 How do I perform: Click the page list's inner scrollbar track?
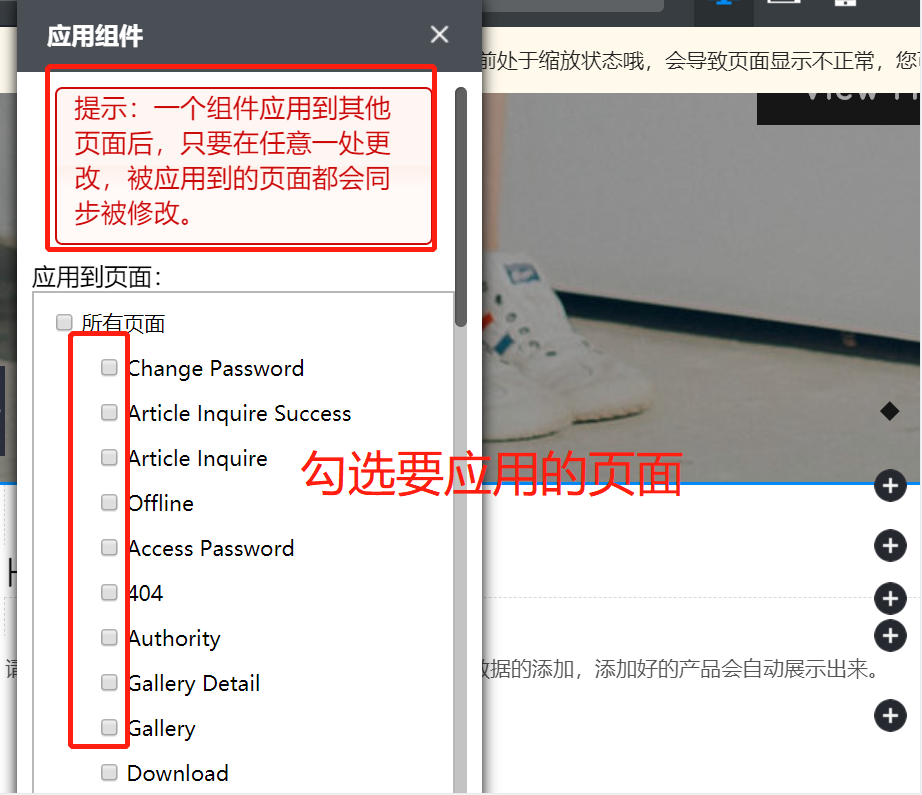(459, 559)
